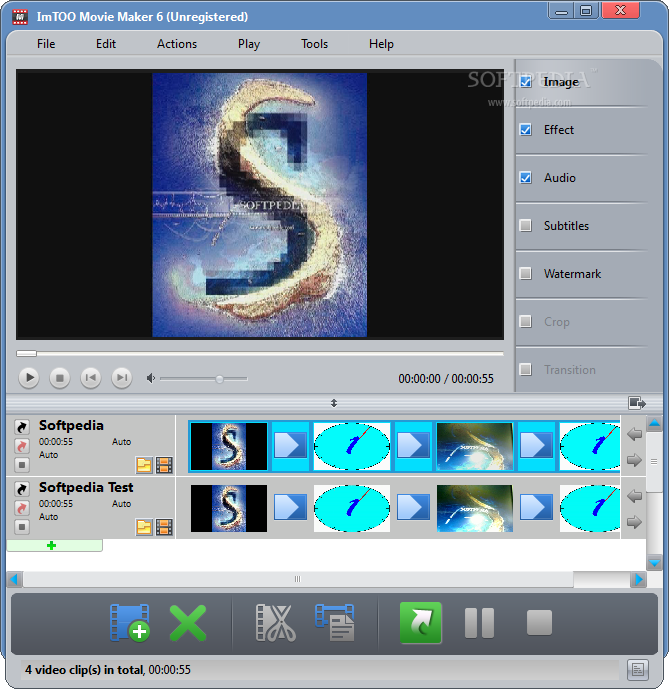Click right move arrow of Softpedia Test track
This screenshot has width=669, height=689.
coord(634,522)
